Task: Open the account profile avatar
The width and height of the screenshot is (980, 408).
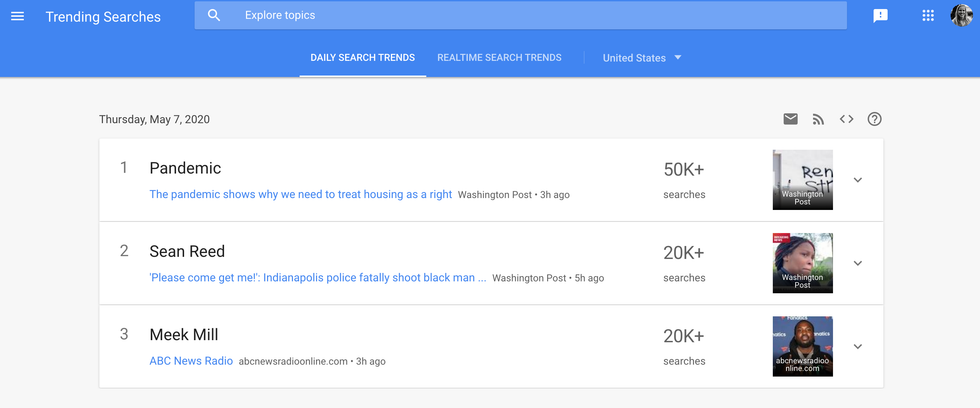Action: tap(961, 16)
